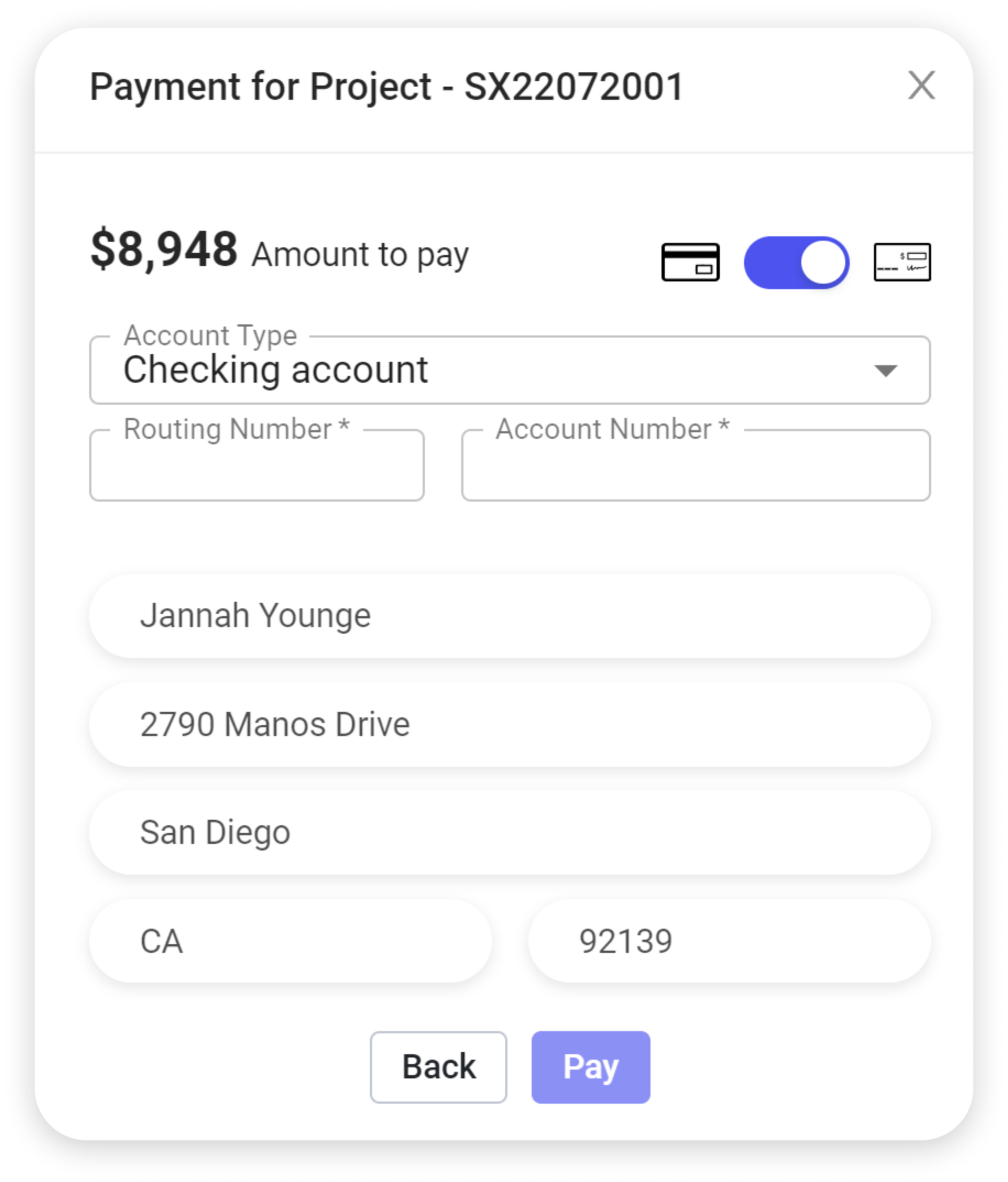Click the Account Type label text
Viewport: 1008px width, 1182px height.
click(x=210, y=335)
